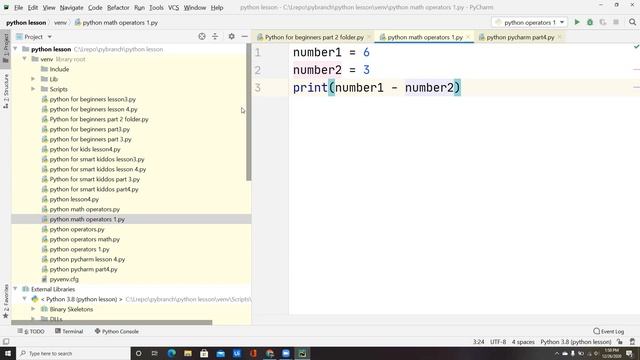This screenshot has height=360, width=640.
Task: Select python math operators.py file
Action: (84, 209)
